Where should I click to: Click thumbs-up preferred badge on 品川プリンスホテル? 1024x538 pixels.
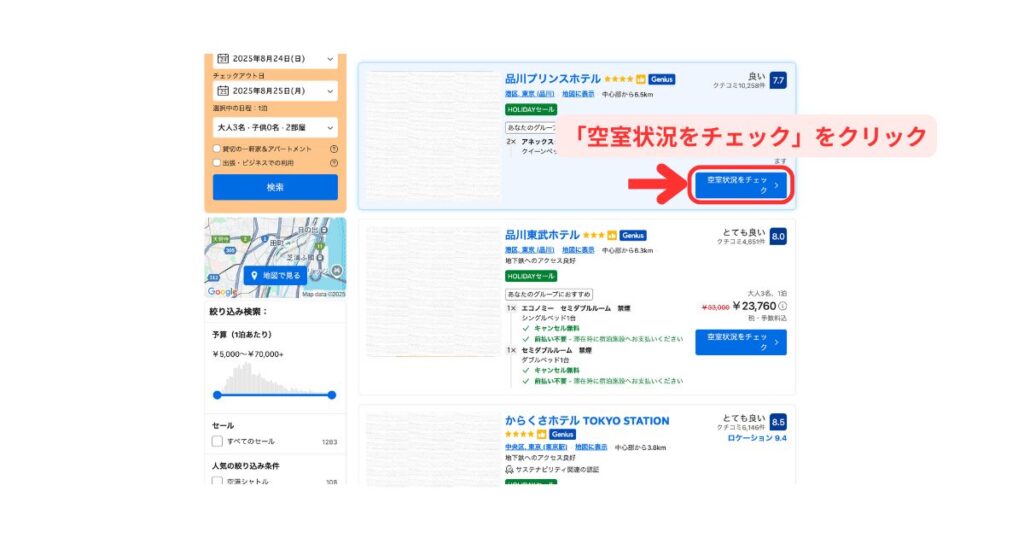pyautogui.click(x=641, y=79)
